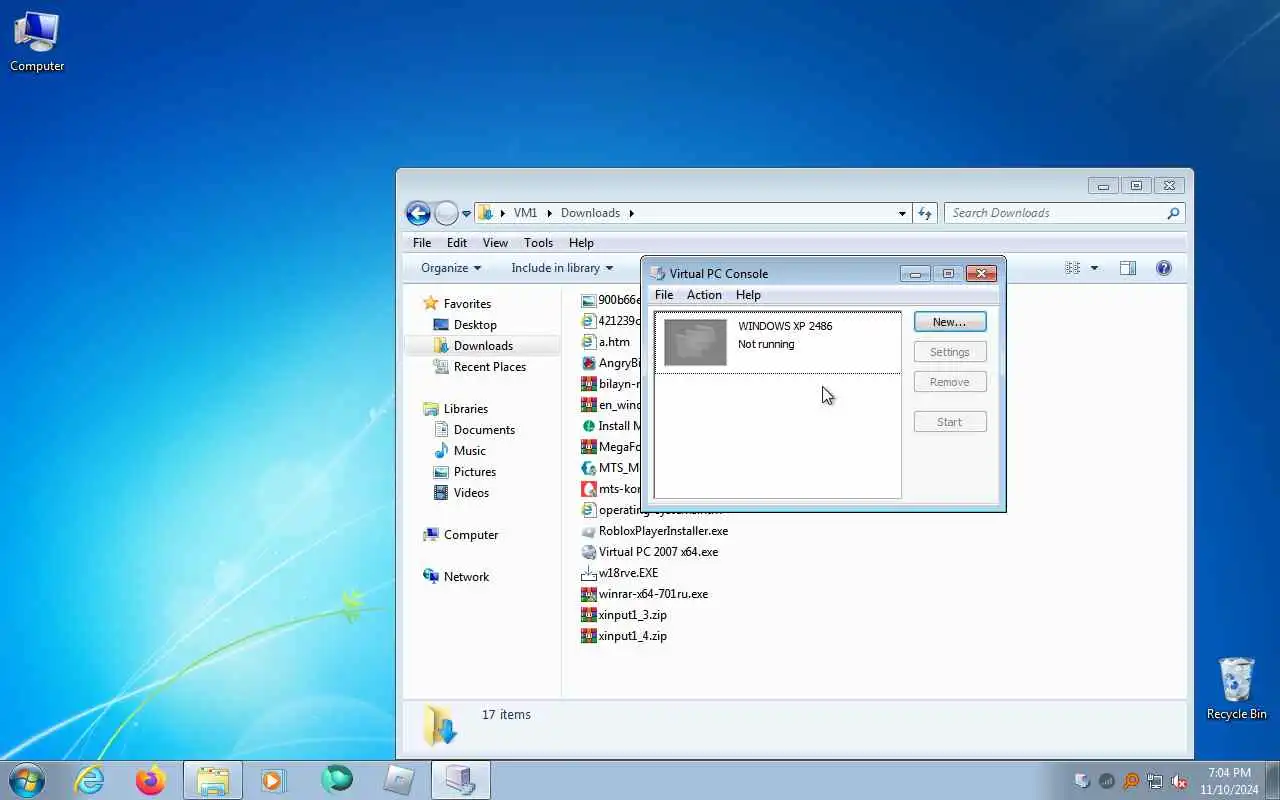Click the muted volume tray icon
This screenshot has height=800, width=1280.
coord(1179,781)
